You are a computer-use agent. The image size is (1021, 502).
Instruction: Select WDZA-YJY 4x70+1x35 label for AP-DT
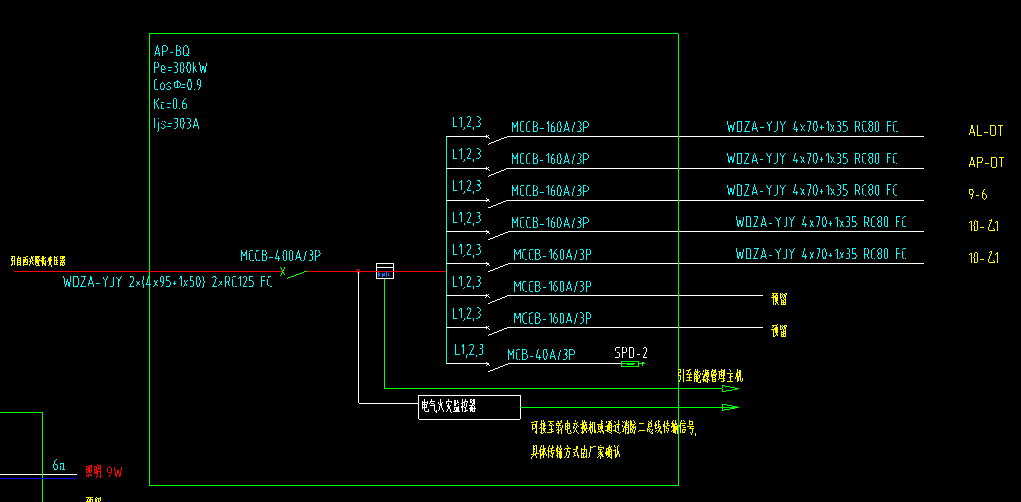[x=812, y=158]
